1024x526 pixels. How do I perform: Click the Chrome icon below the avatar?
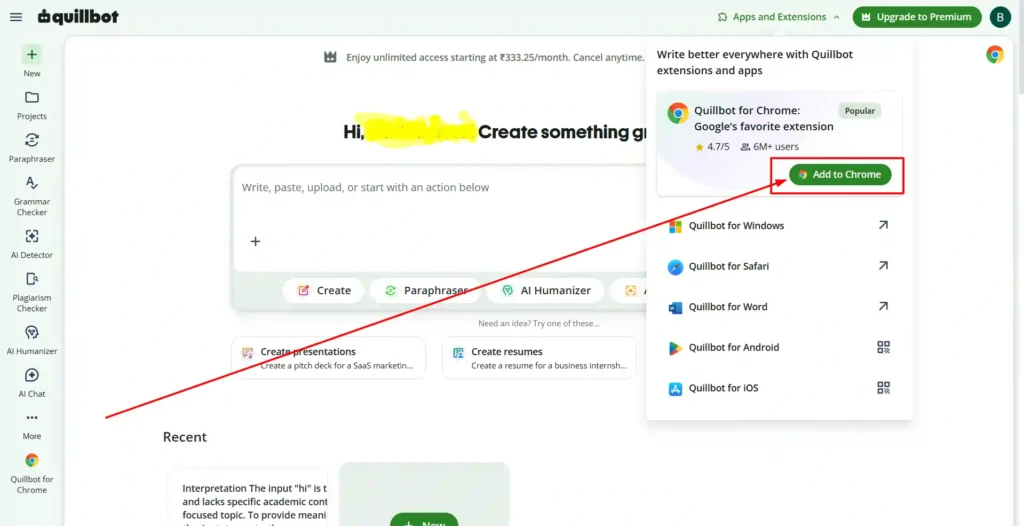click(995, 54)
